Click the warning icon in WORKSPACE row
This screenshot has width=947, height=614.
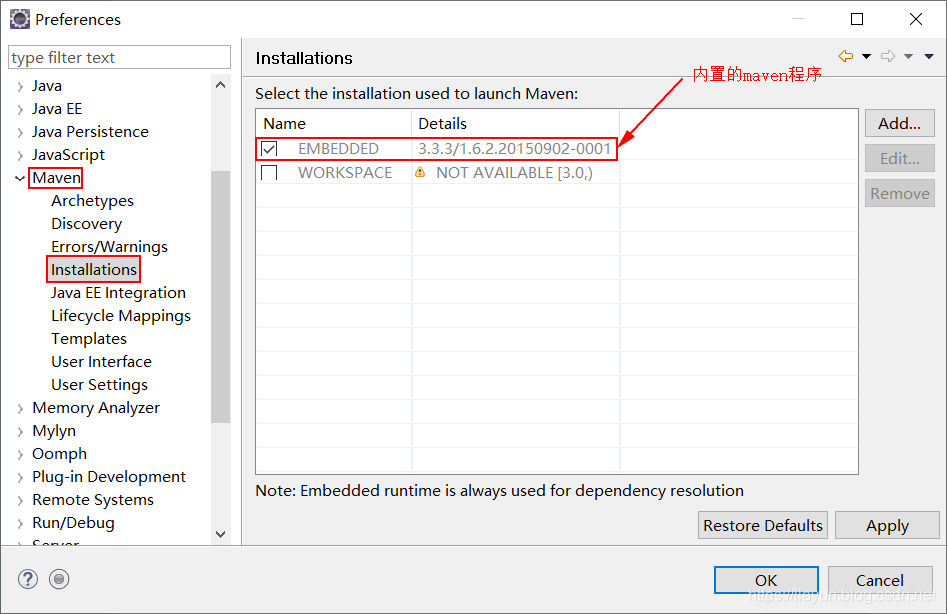point(420,173)
